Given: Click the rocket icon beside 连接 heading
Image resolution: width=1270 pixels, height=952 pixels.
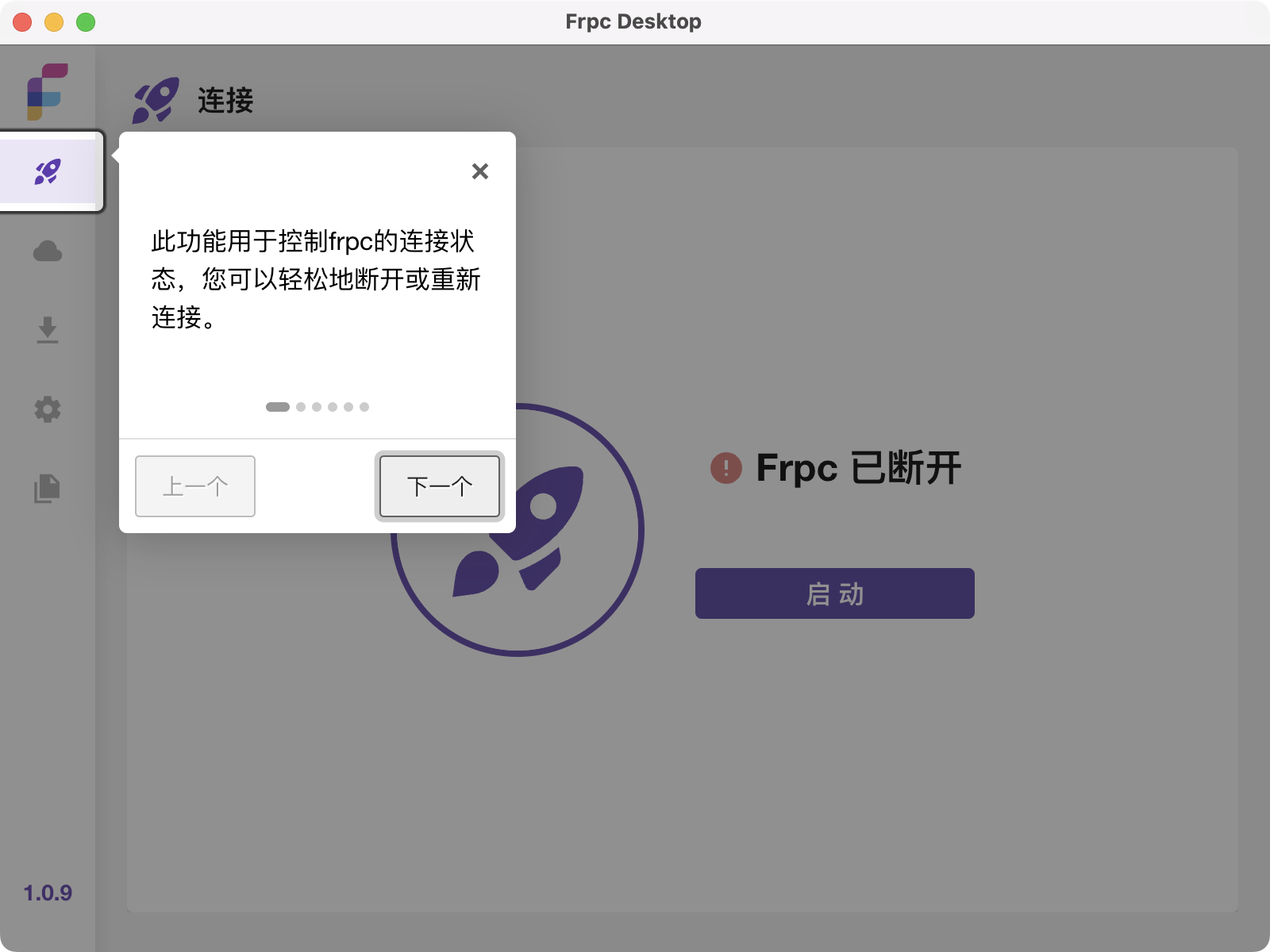Looking at the screenshot, I should (156, 101).
